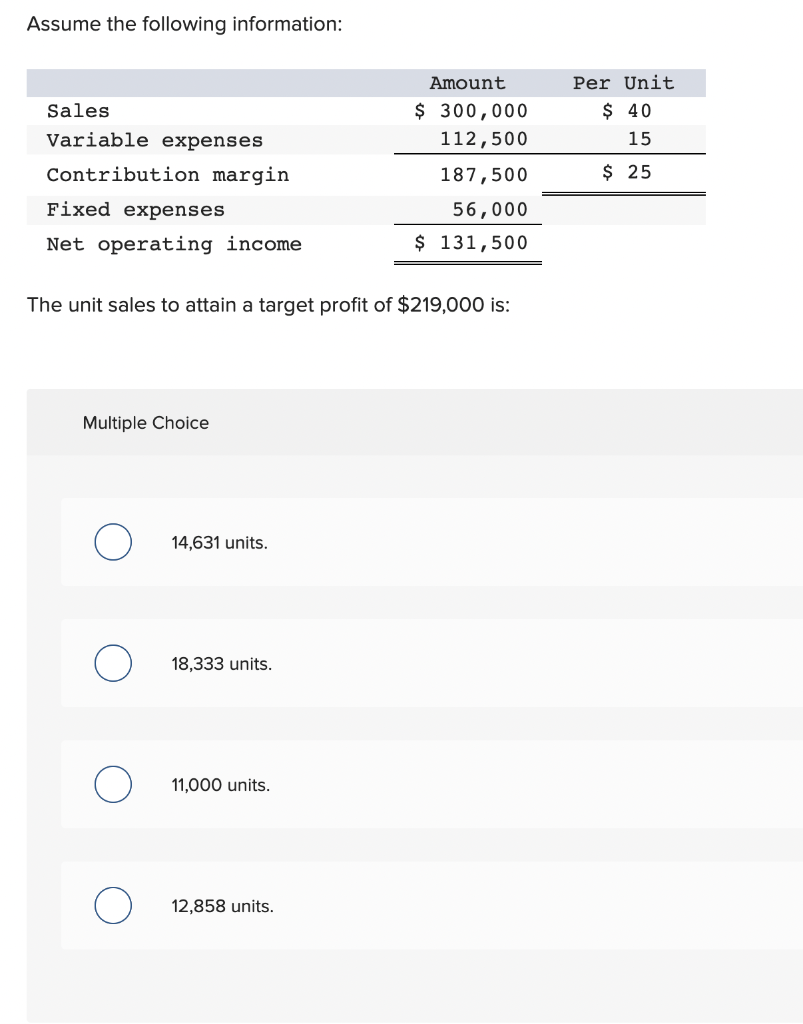Click the '12,858 units.' answer text
This screenshot has width=803, height=1024.
[222, 906]
